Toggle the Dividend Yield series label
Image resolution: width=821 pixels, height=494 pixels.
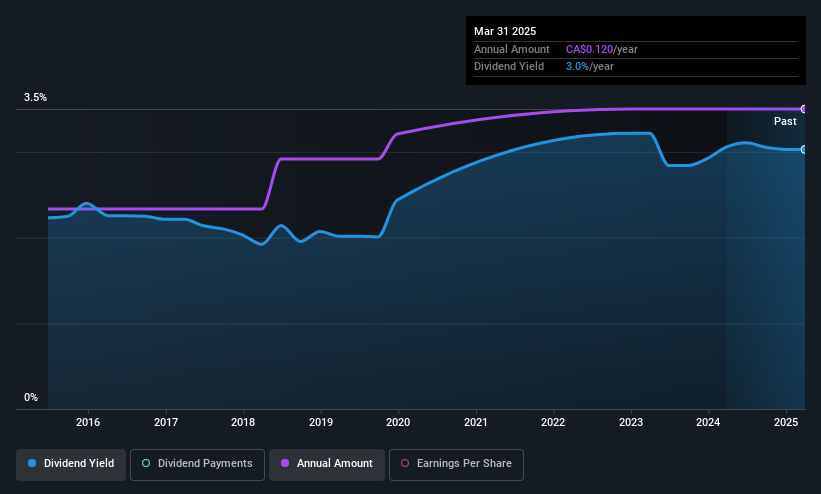[79, 464]
